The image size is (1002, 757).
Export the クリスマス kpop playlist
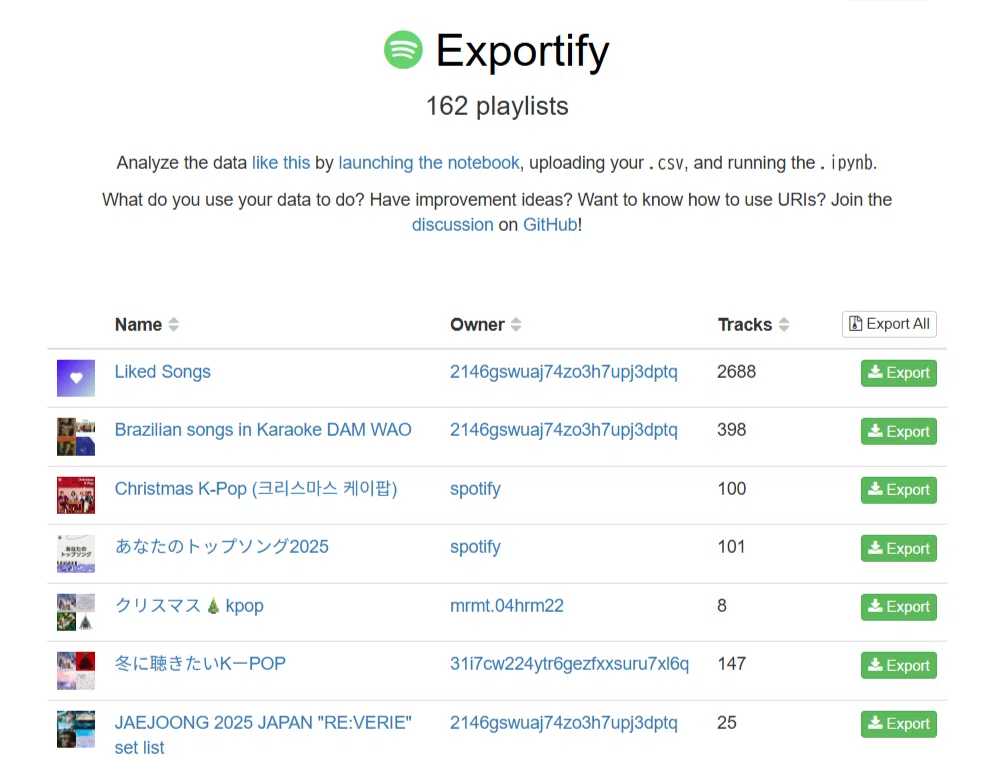point(898,607)
